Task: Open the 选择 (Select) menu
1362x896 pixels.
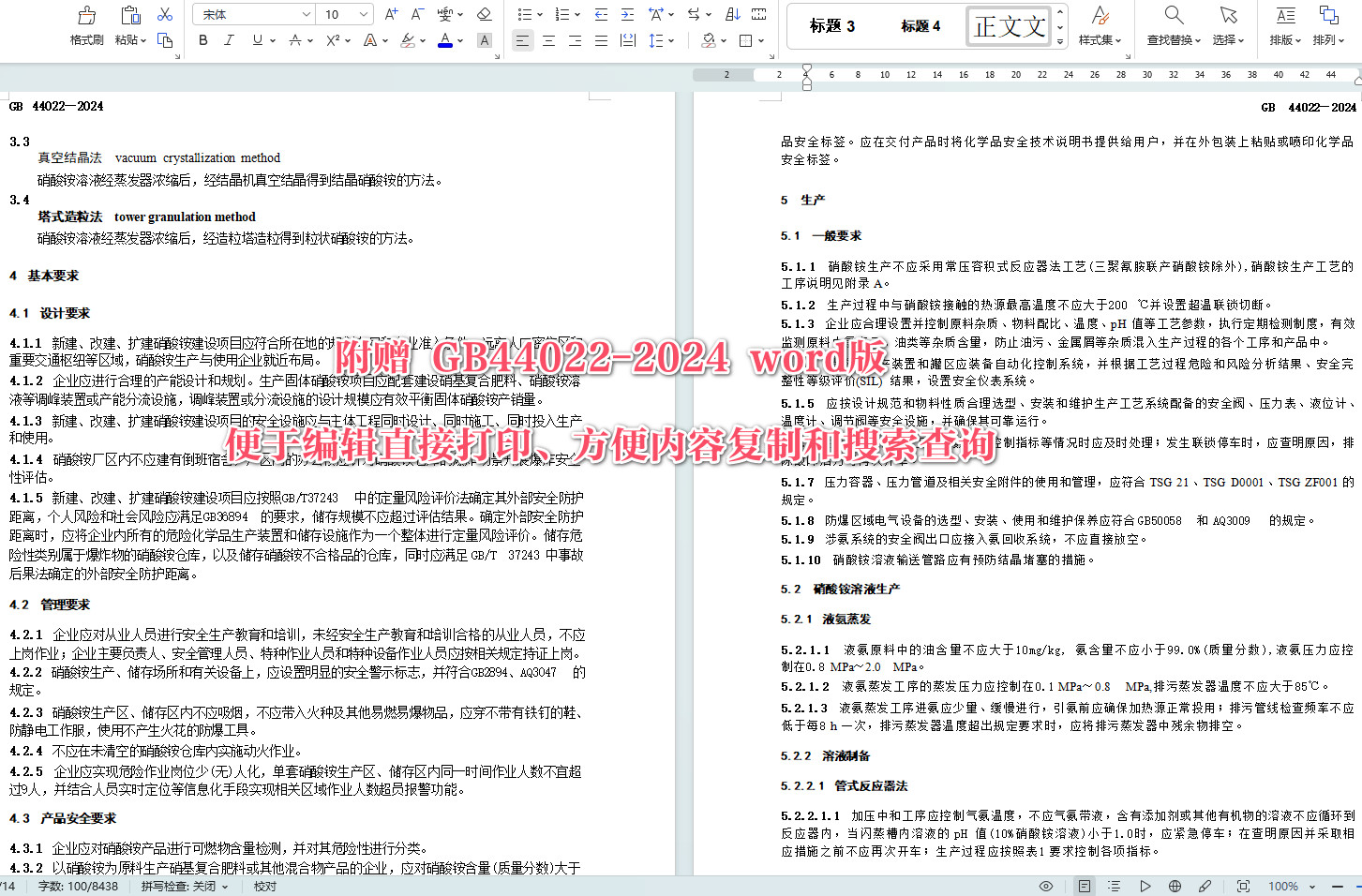Action: 1229,23
